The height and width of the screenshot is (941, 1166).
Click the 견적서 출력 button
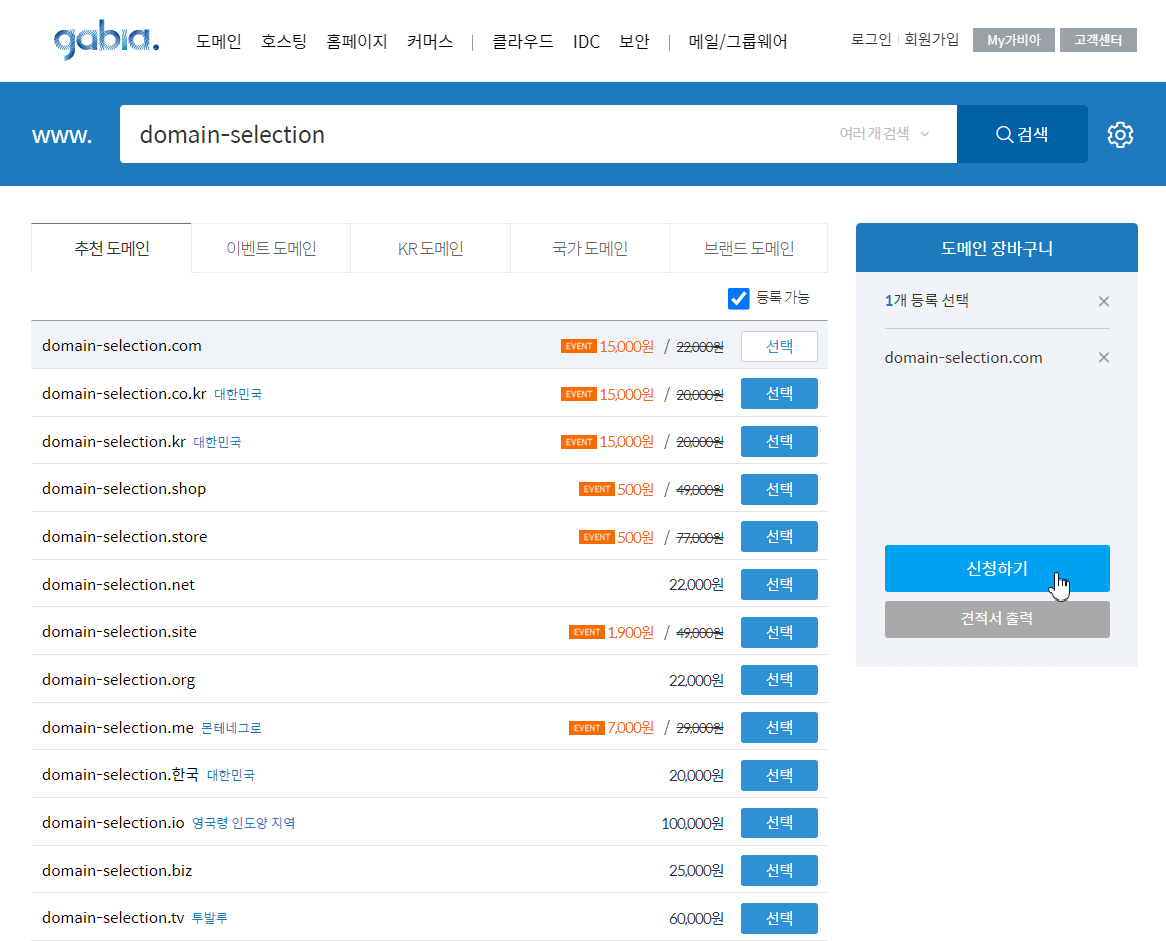[997, 619]
